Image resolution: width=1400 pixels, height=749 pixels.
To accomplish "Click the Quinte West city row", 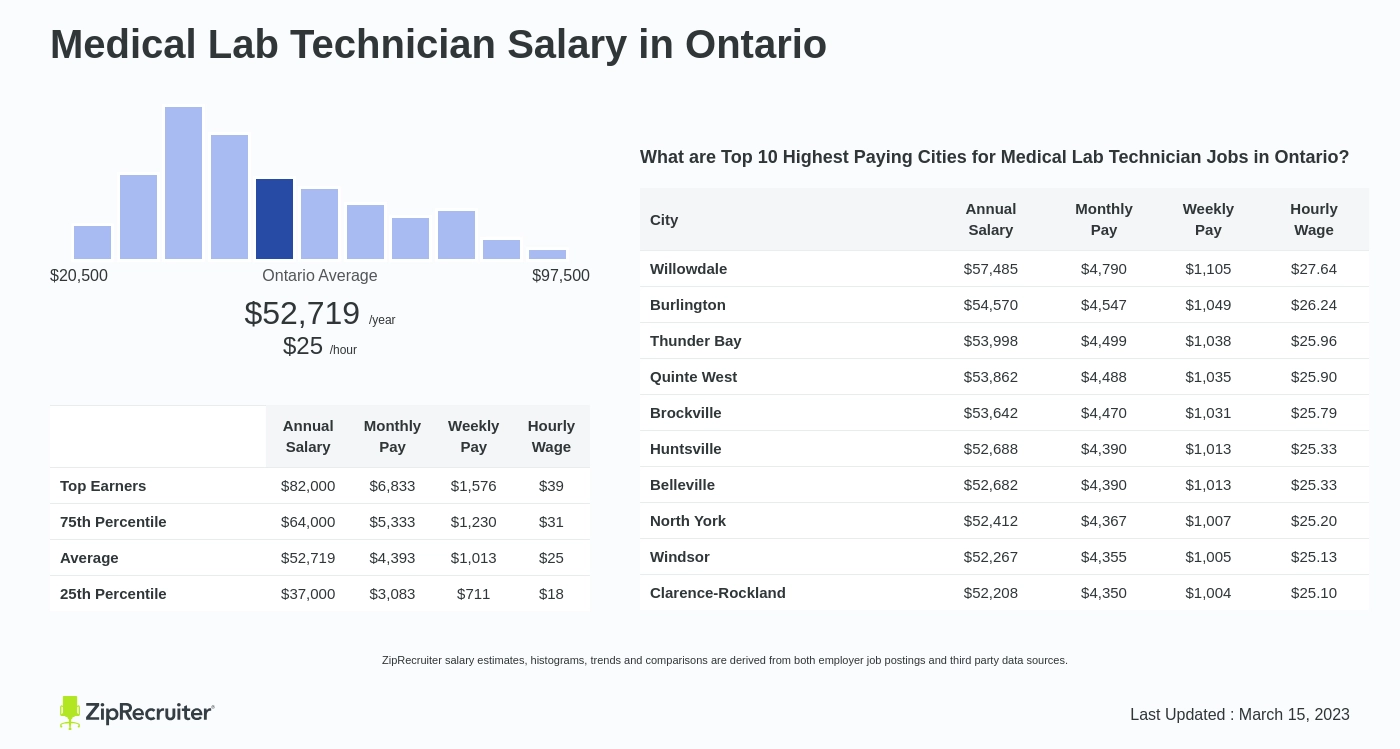I will (1005, 376).
